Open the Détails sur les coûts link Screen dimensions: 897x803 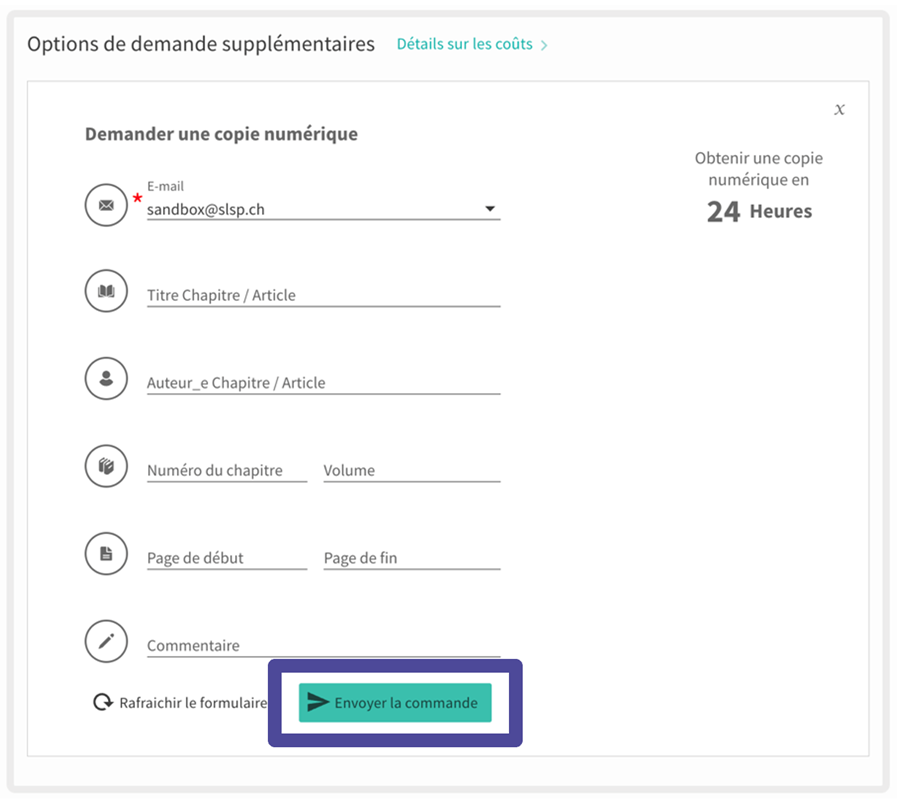464,45
